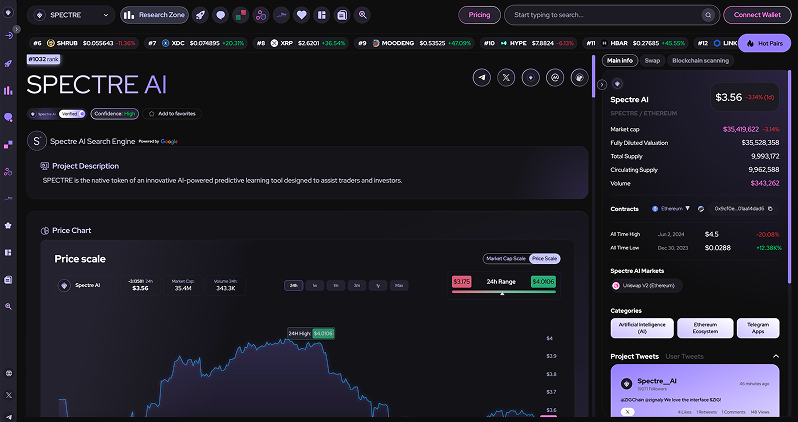Open the CoinMarketCap round icon in header
798x422 pixels.
[555, 78]
